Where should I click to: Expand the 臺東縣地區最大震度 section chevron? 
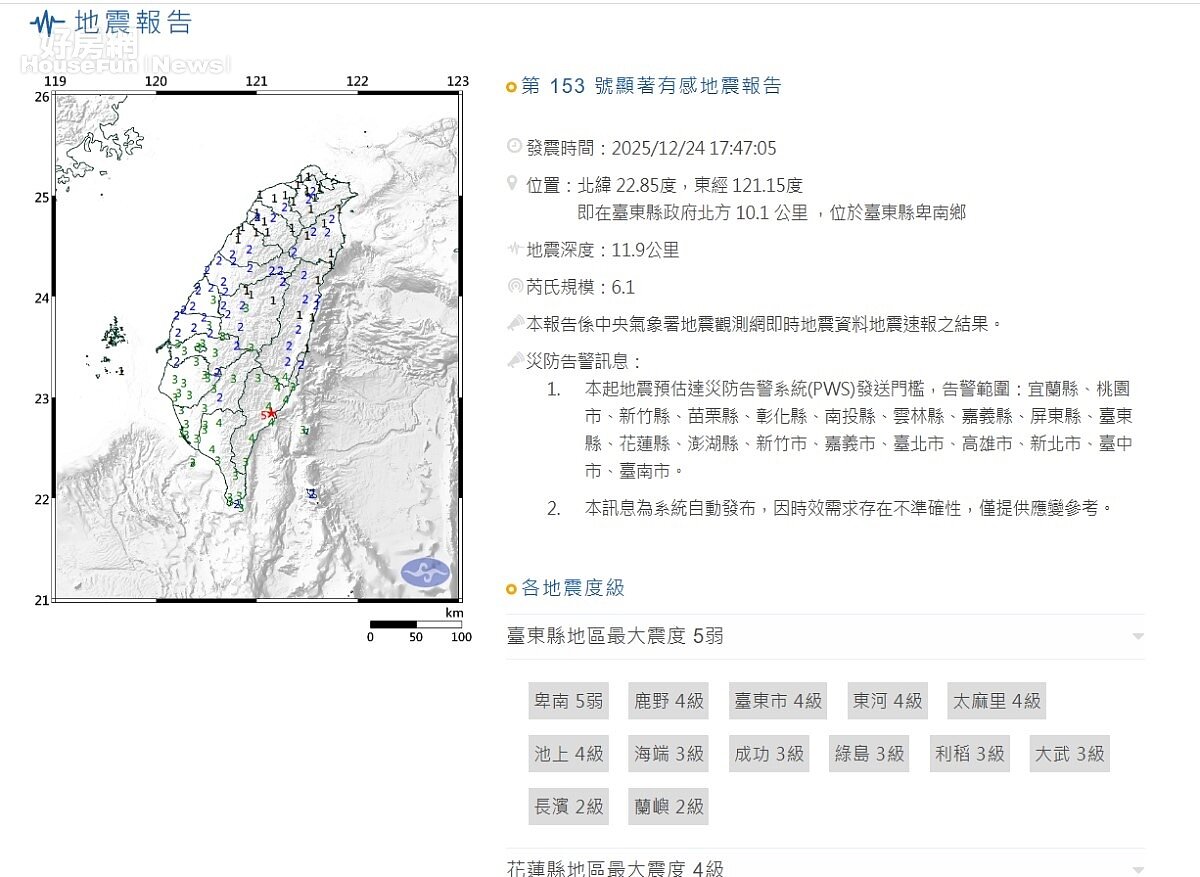(x=1138, y=637)
